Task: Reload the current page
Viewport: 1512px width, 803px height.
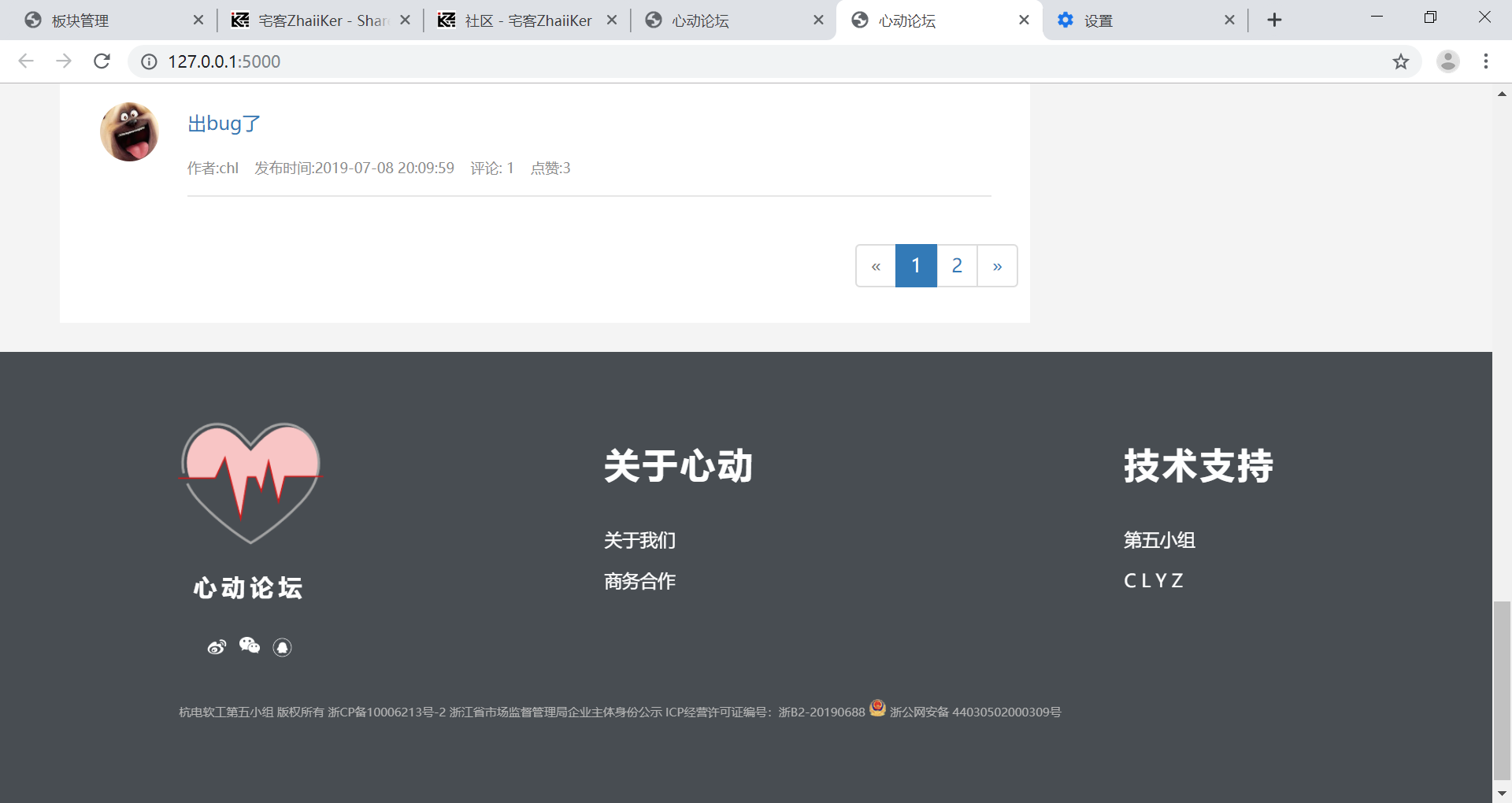Action: pyautogui.click(x=102, y=61)
